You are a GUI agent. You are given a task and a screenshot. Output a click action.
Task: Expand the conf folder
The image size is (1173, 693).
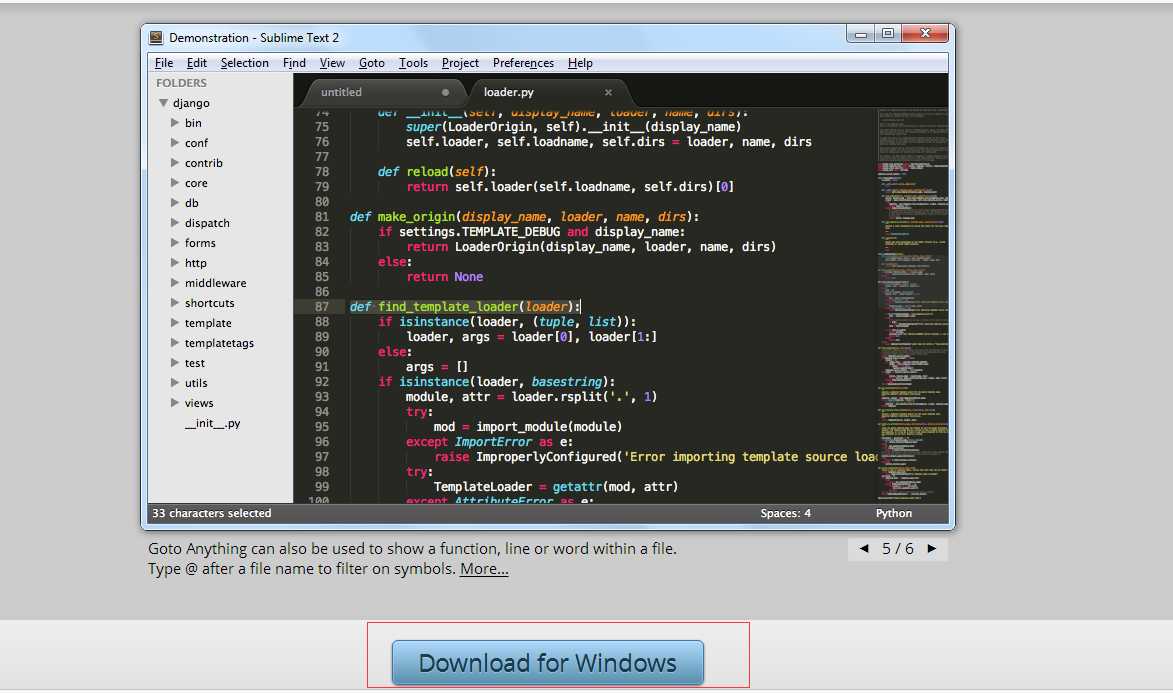174,142
